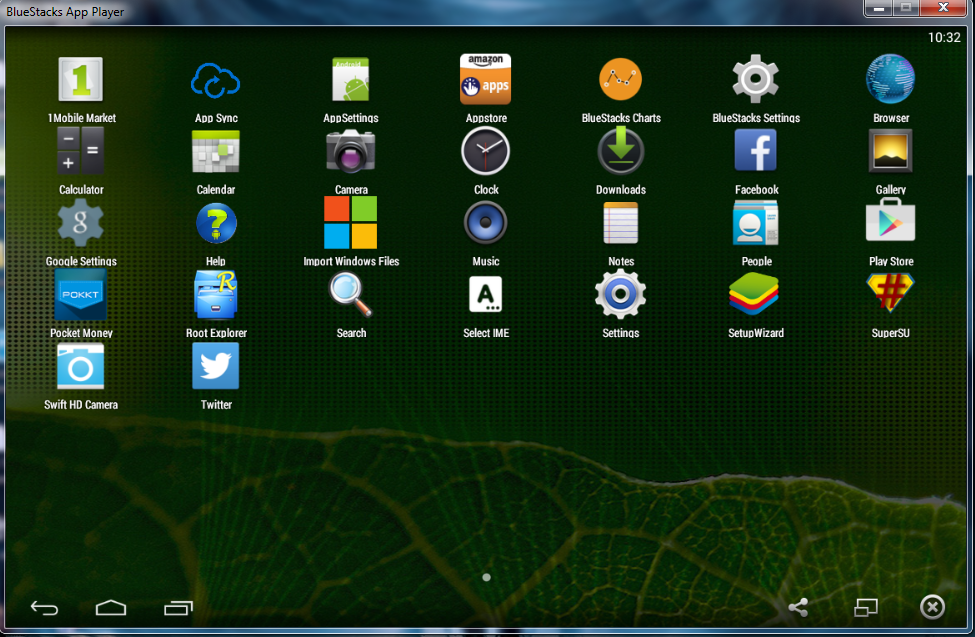Close the BlueStacks App Player window
Image resolution: width=975 pixels, height=637 pixels.
click(943, 7)
